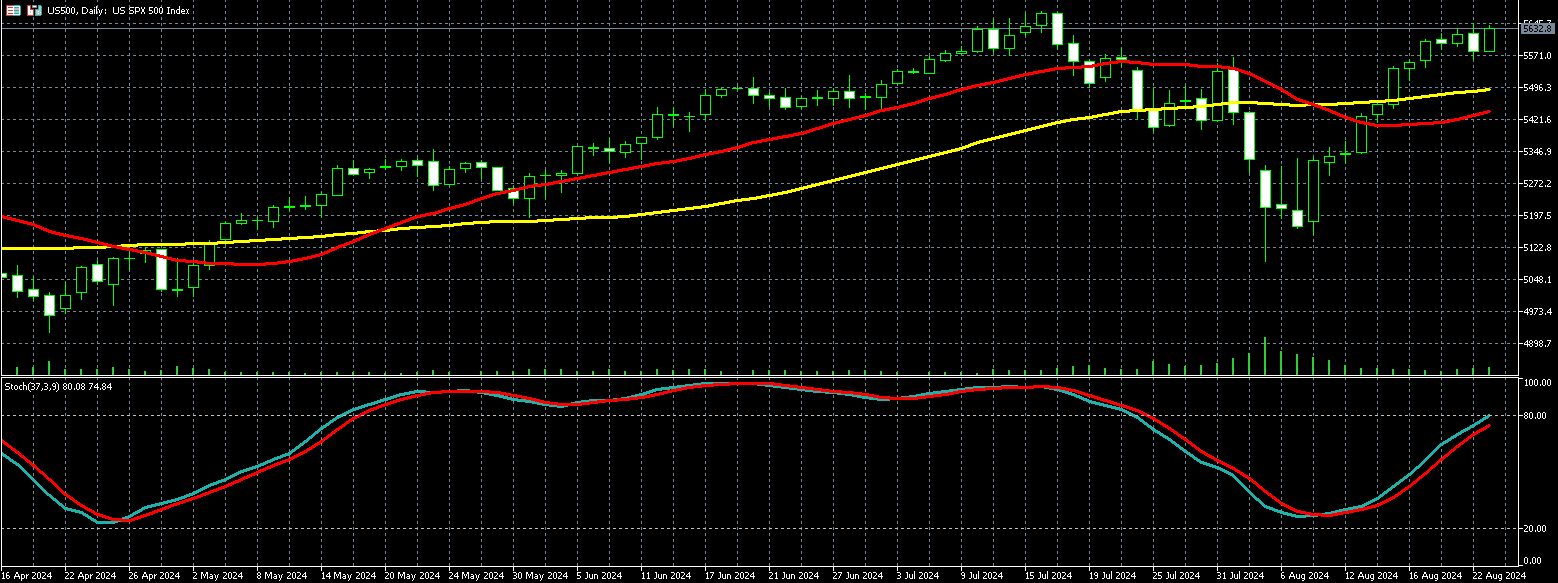The height and width of the screenshot is (583, 1558).
Task: Click the 20.00 stochastic level label
Action: point(1536,529)
